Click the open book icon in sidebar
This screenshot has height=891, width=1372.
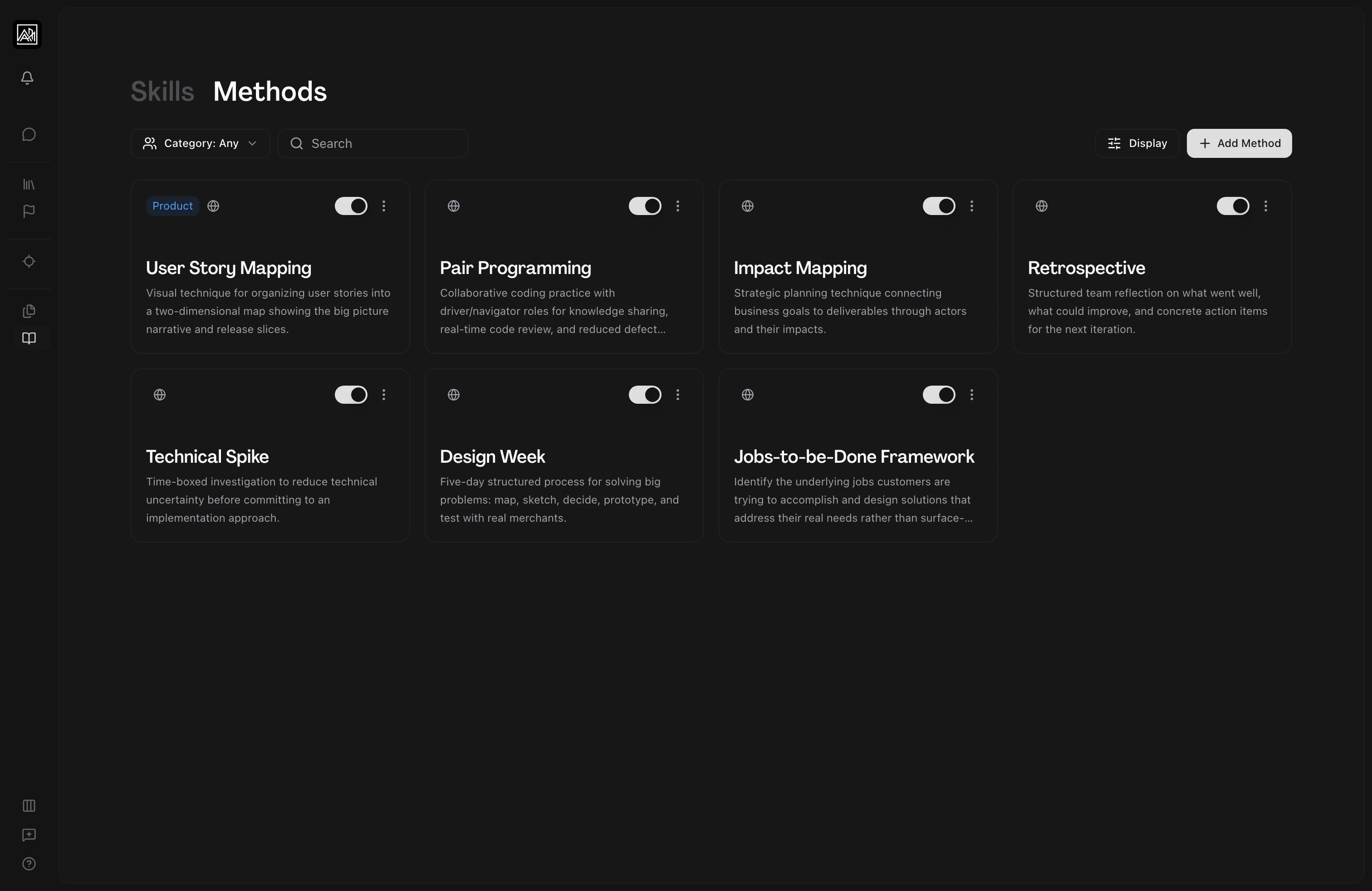(29, 338)
